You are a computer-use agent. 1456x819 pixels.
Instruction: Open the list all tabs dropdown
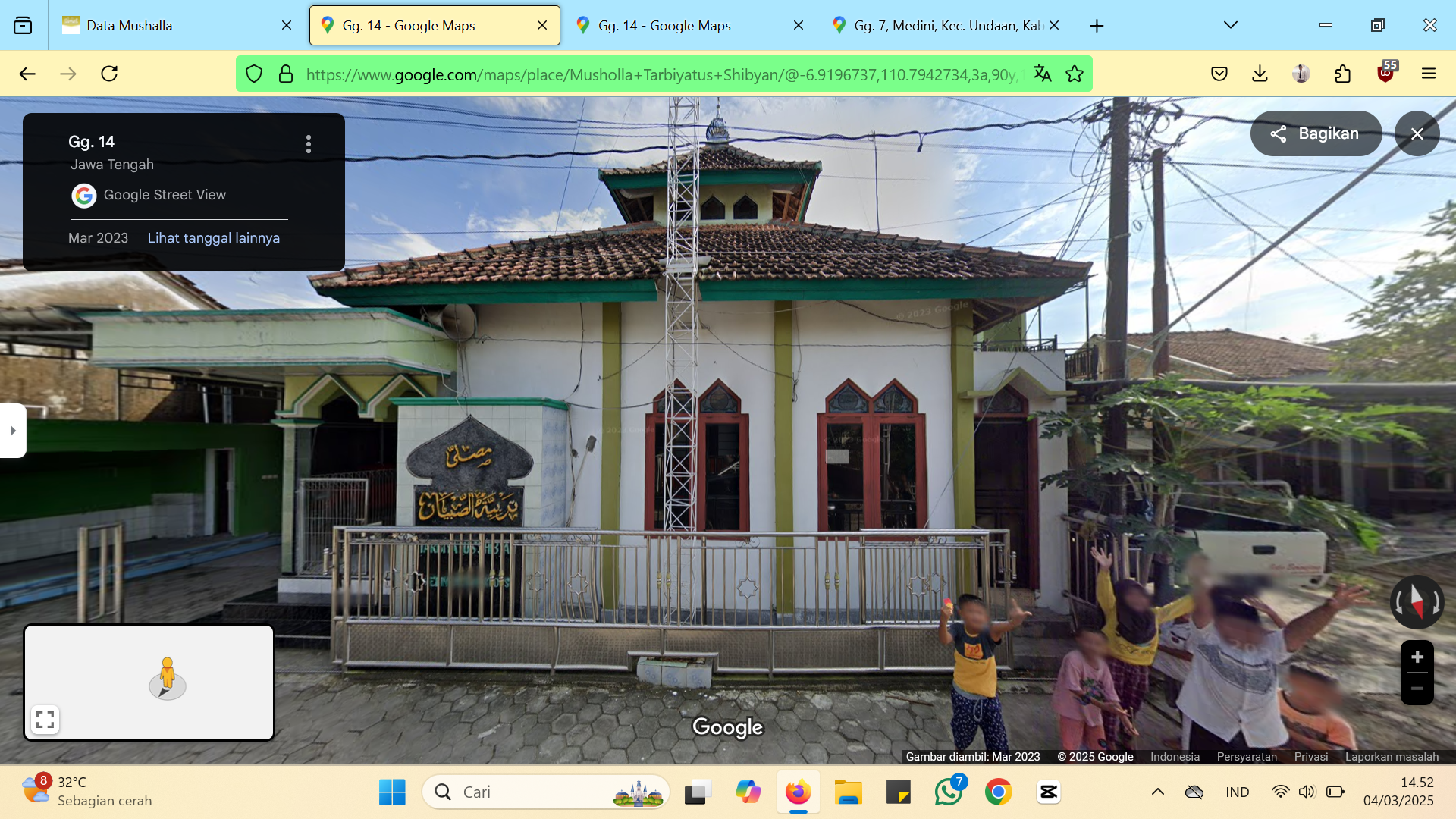[x=1230, y=25]
